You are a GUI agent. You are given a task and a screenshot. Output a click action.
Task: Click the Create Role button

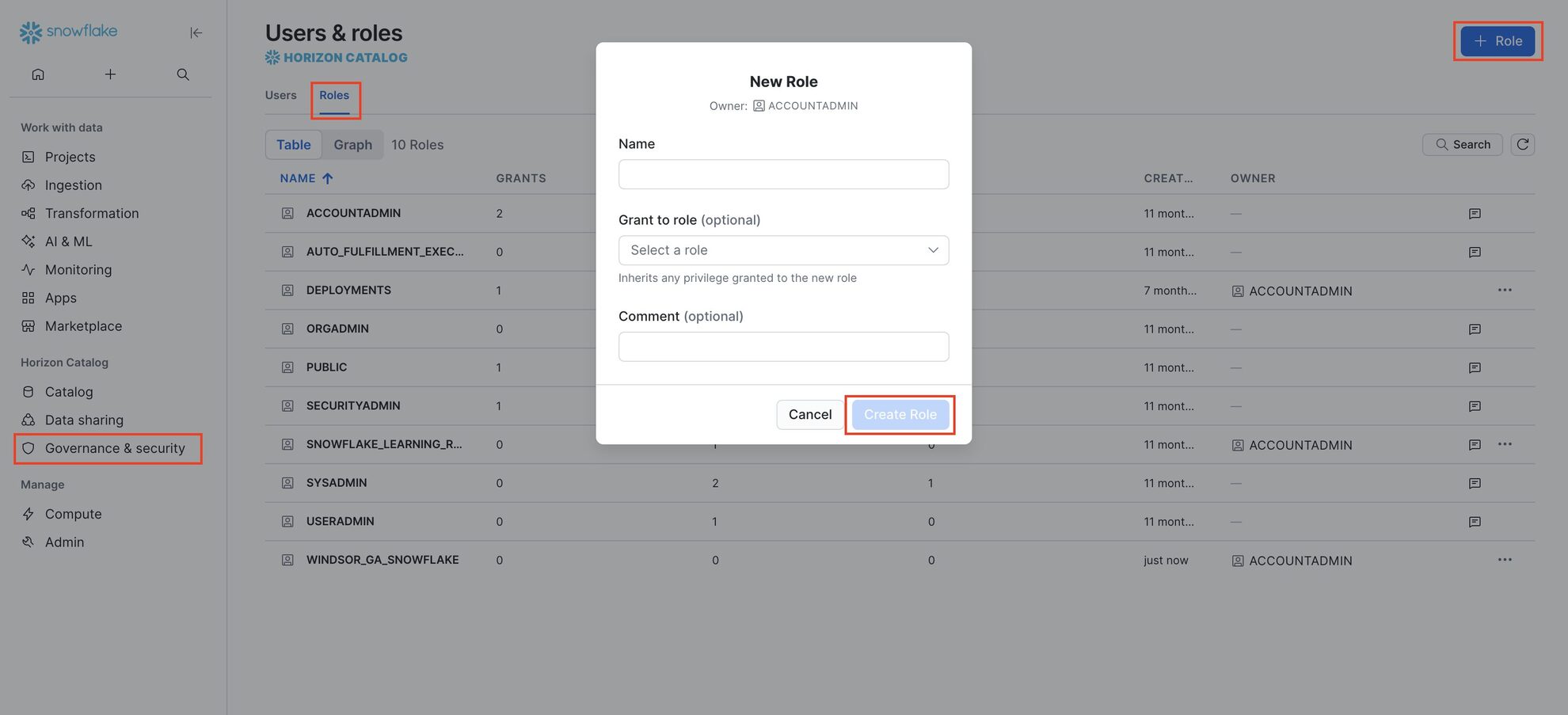click(900, 414)
